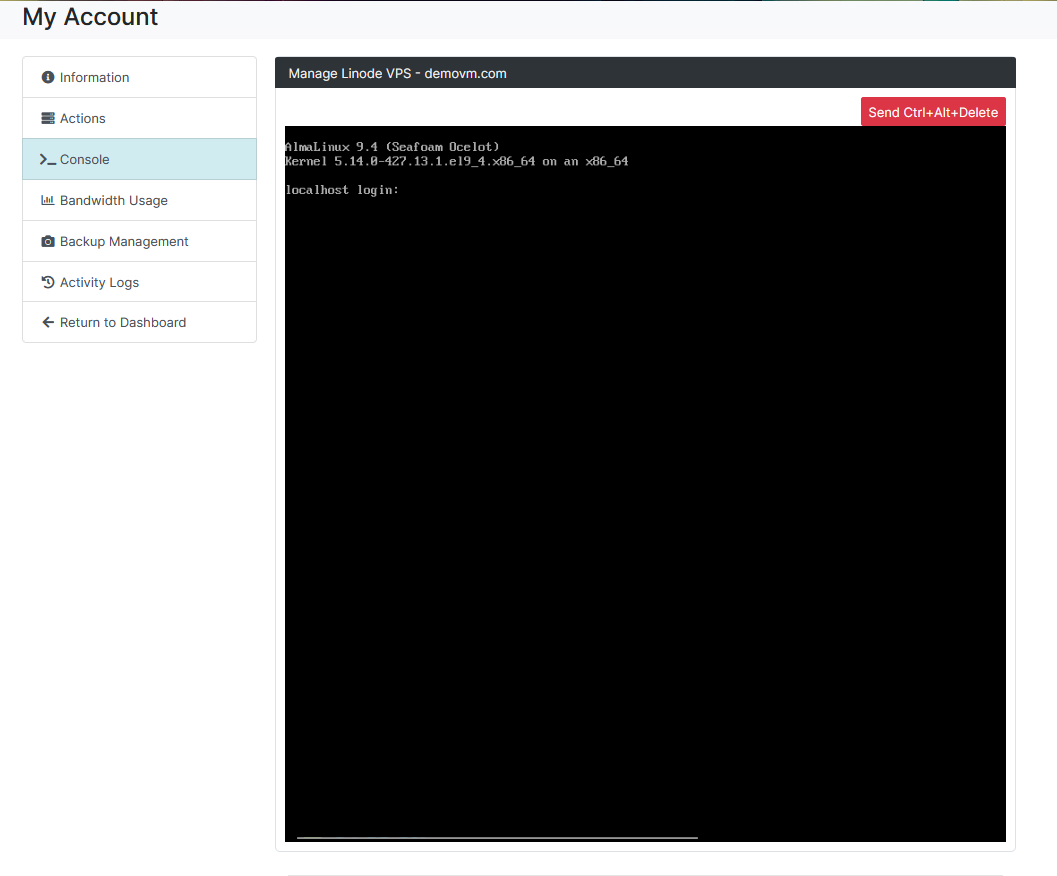This screenshot has width=1057, height=876.
Task: Click the horizontal scrollbar at console bottom
Action: tap(497, 838)
